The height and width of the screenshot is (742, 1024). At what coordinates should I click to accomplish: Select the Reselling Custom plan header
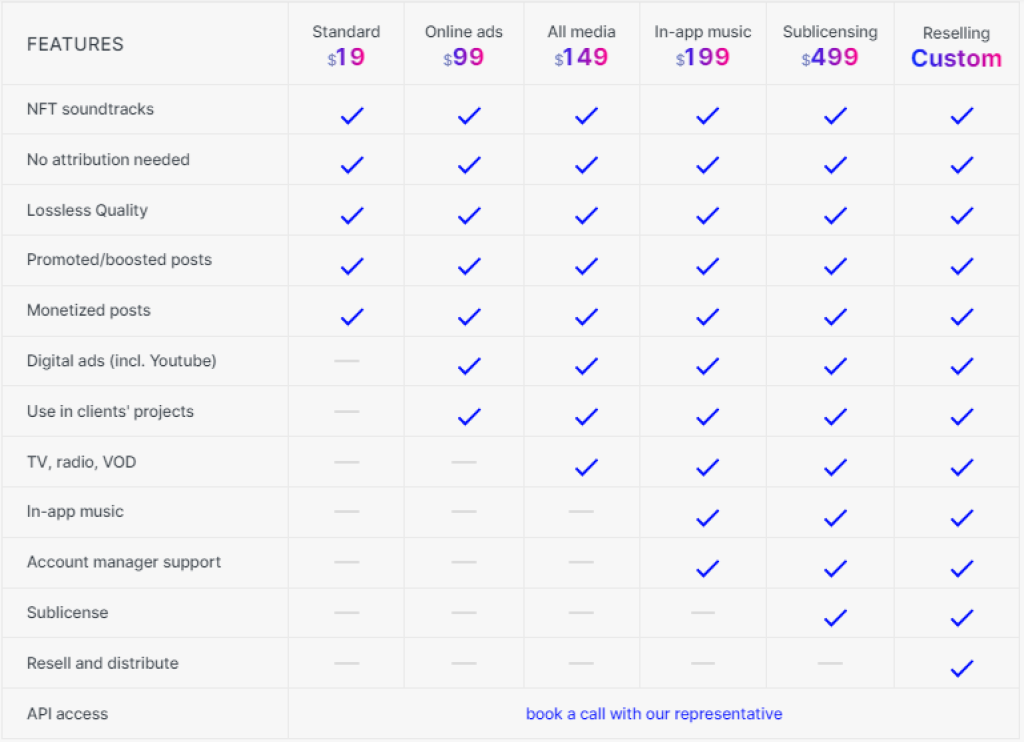coord(956,45)
